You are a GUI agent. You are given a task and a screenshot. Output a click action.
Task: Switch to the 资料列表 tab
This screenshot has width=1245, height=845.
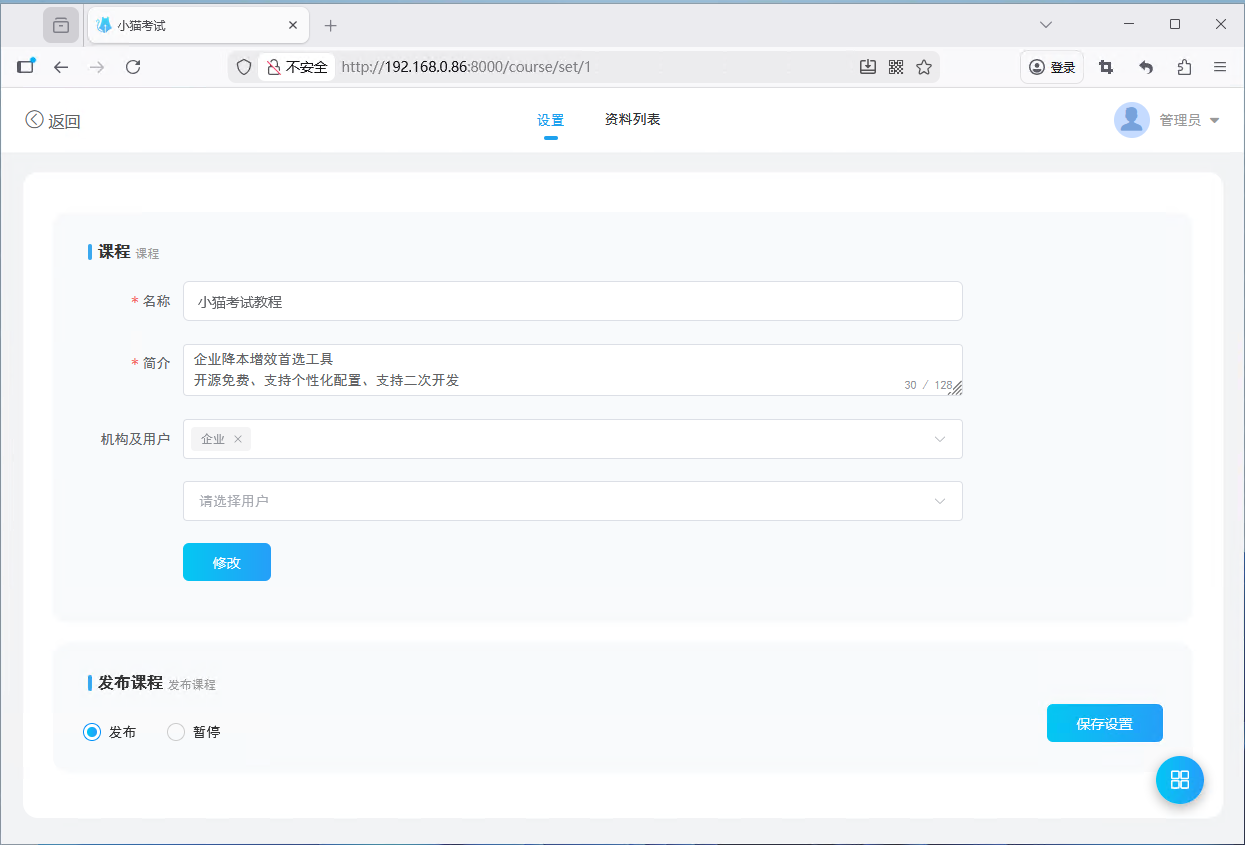[x=632, y=119]
